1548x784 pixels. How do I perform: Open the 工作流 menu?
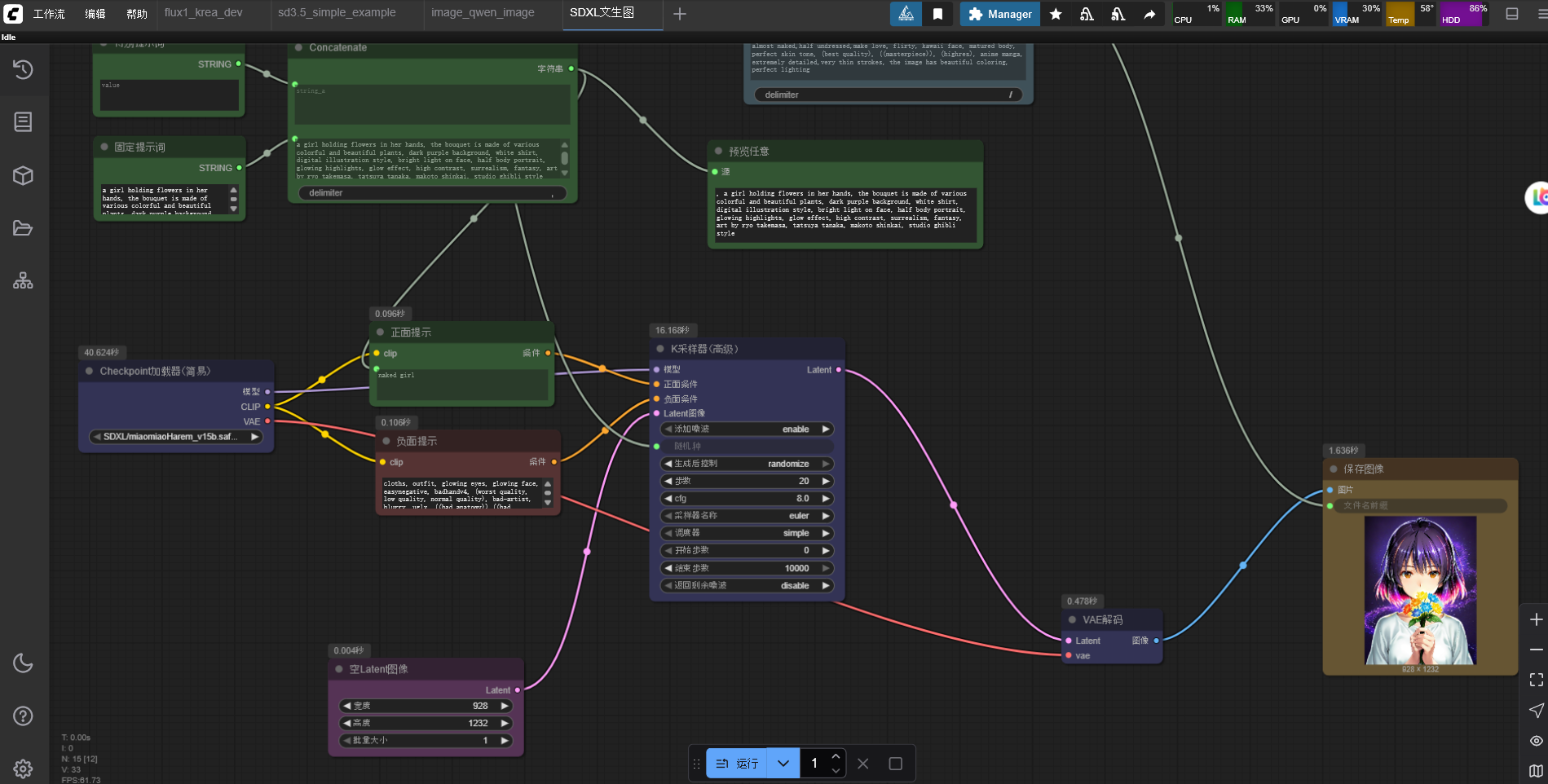click(49, 14)
